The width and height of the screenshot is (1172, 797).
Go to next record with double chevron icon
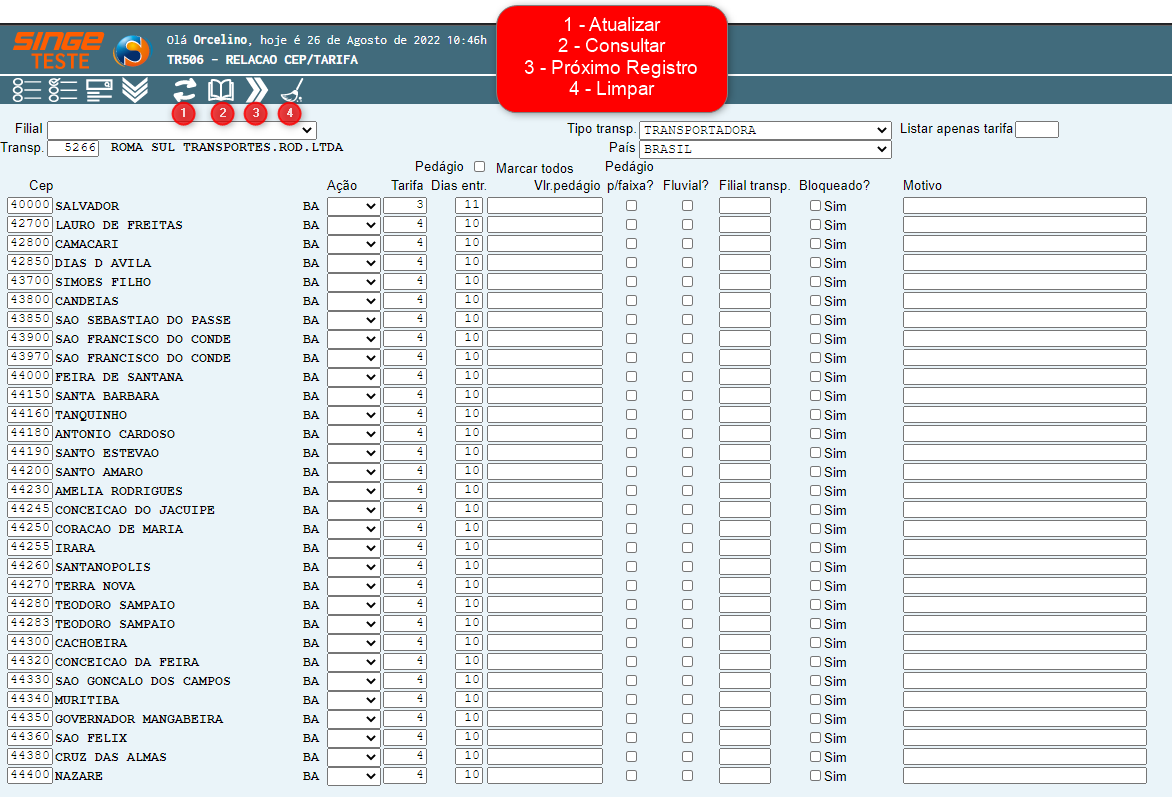coord(256,90)
